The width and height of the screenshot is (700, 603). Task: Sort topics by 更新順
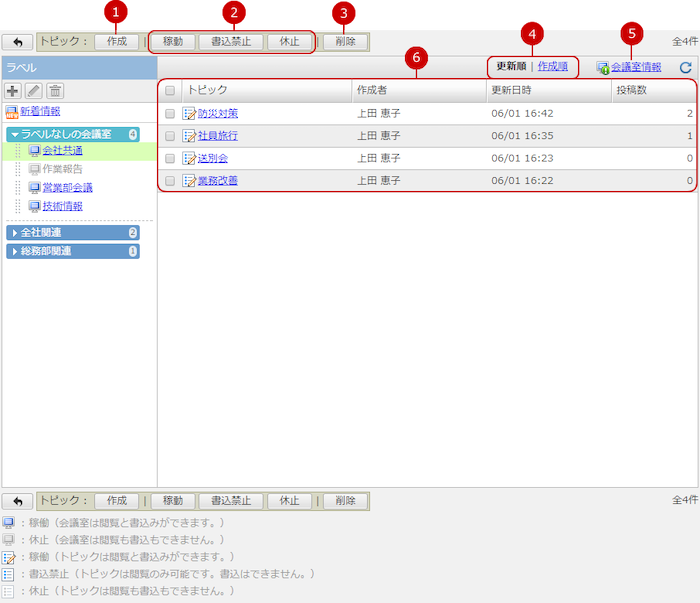(511, 67)
